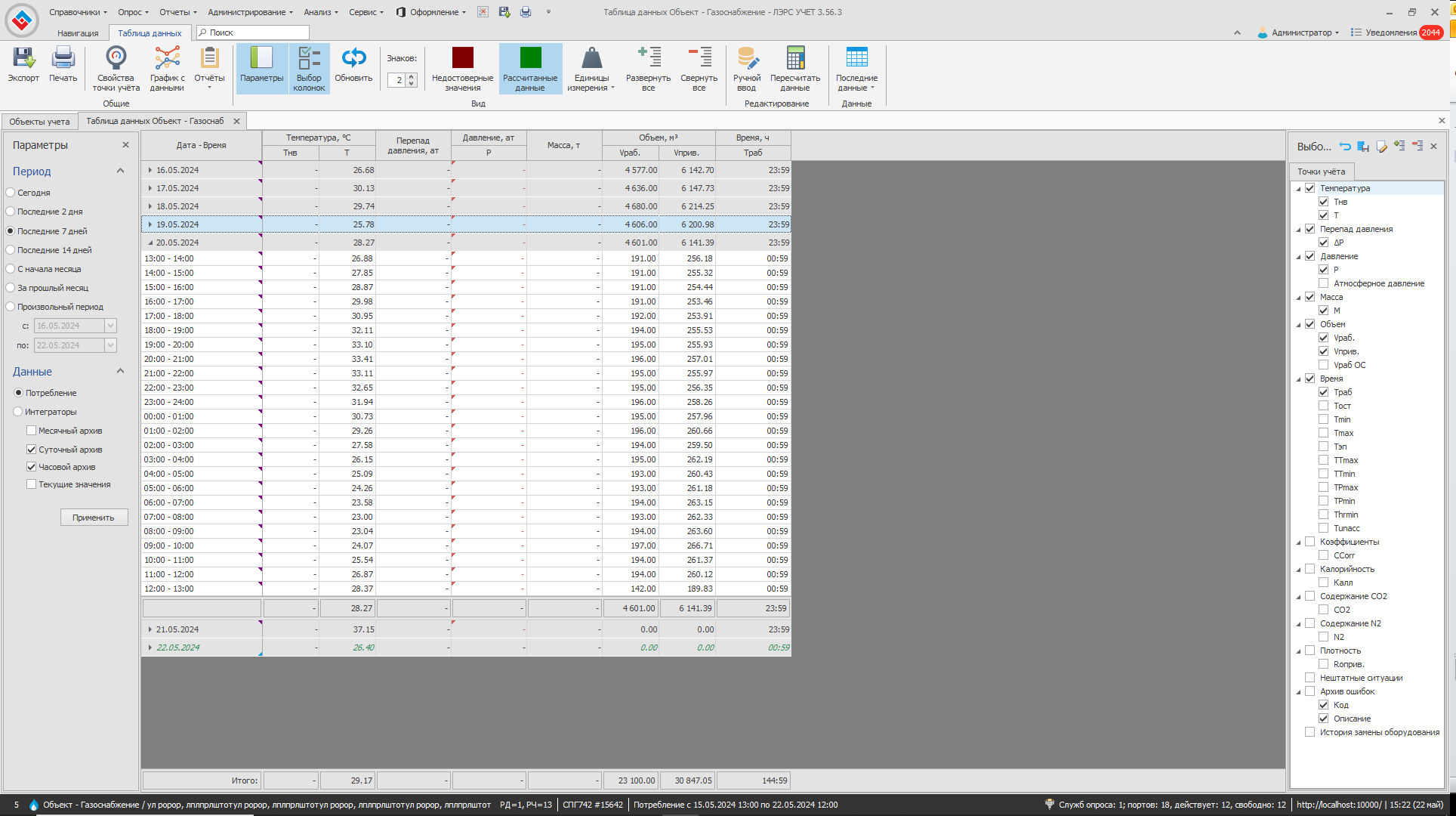Click Ручной ввод manual entry icon
1456x816 pixels.
(746, 59)
